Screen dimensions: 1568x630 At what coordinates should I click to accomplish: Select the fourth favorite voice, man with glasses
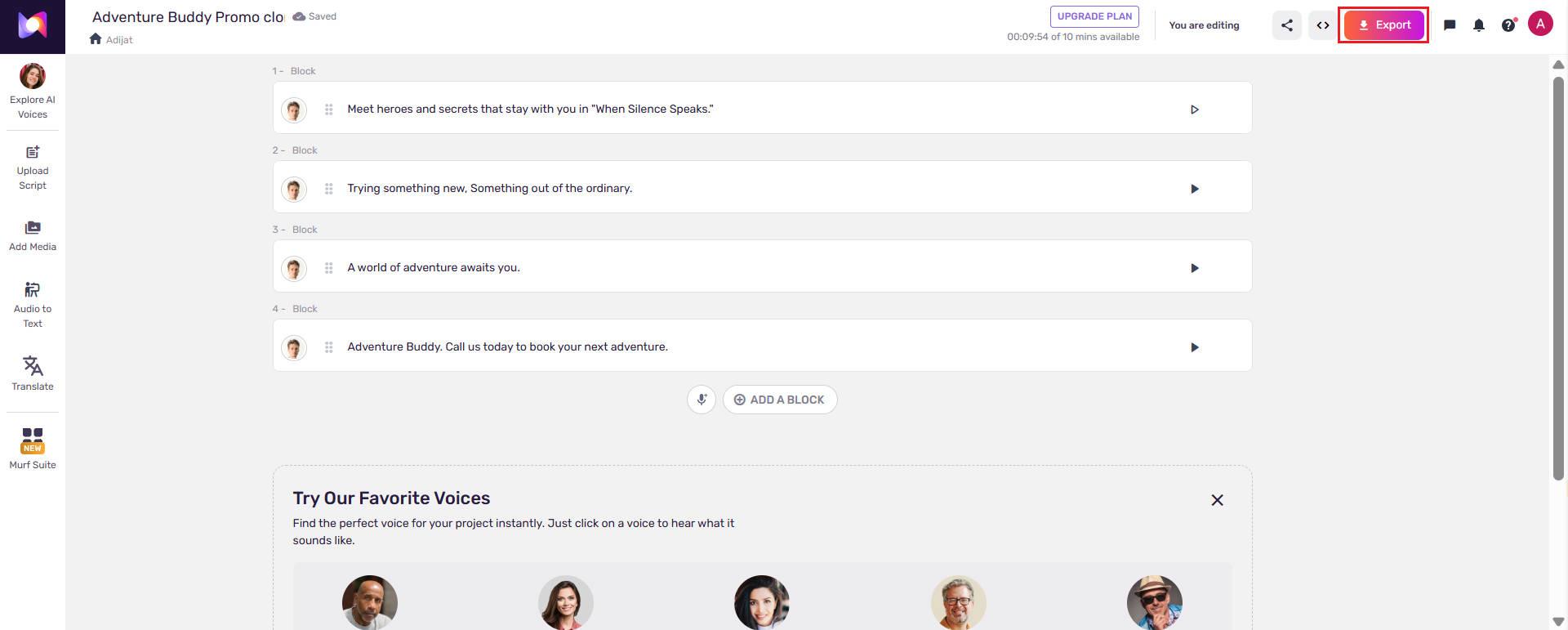959,602
